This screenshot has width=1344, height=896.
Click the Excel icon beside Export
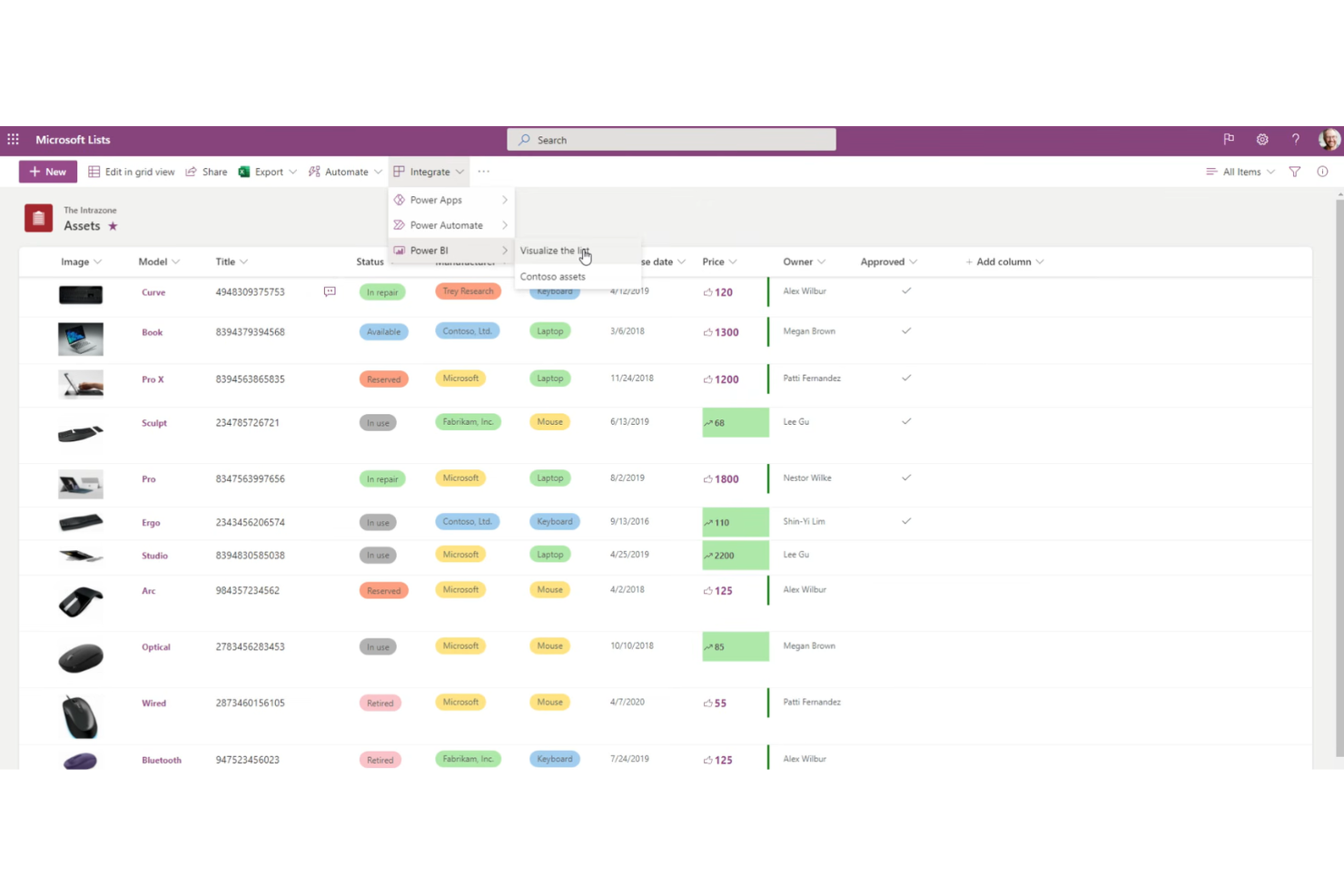244,172
